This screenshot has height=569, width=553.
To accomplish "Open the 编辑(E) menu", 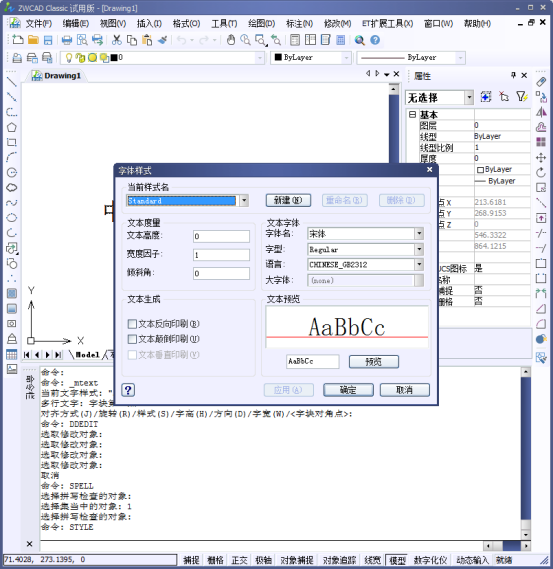I will tap(75, 24).
